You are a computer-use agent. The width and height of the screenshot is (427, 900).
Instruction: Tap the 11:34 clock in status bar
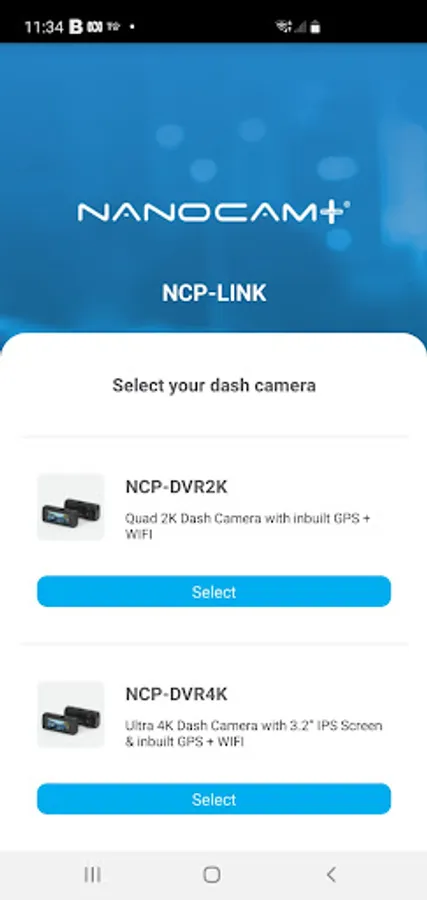pyautogui.click(x=44, y=27)
